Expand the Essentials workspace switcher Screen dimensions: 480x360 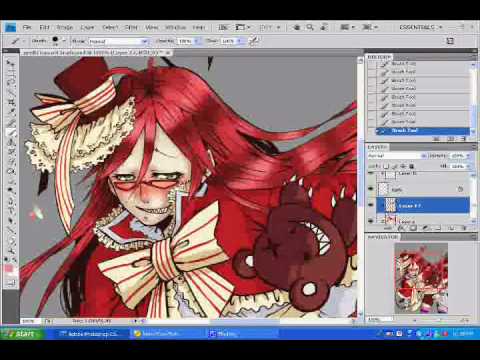click(x=420, y=27)
